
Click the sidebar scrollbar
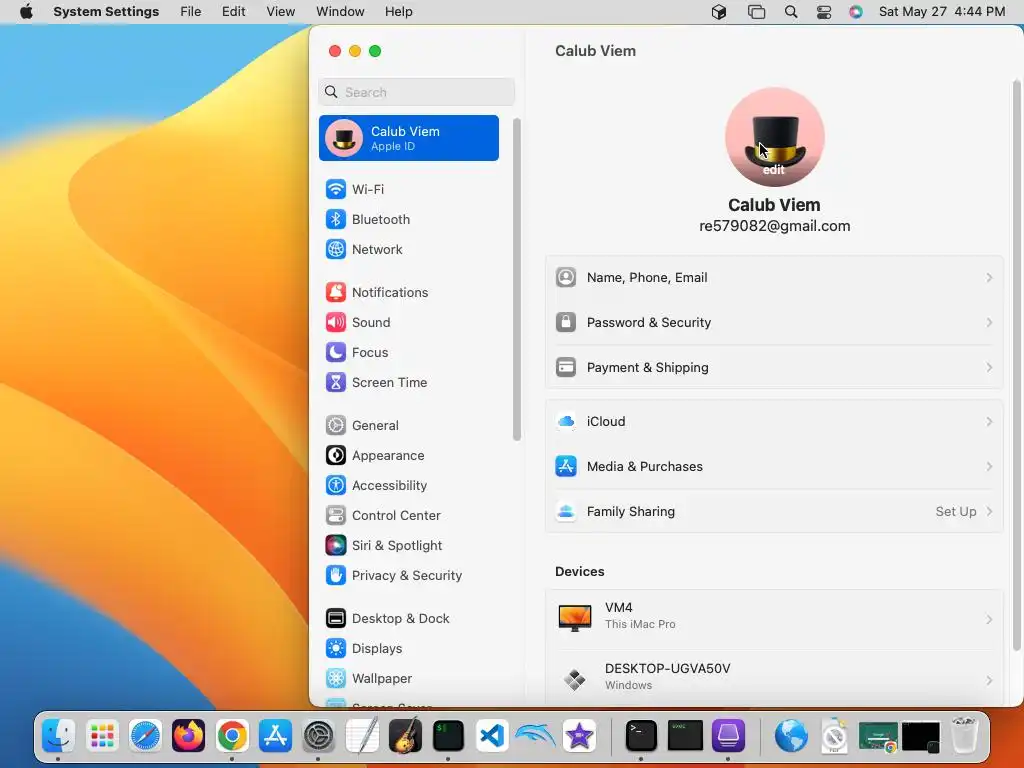pyautogui.click(x=517, y=280)
